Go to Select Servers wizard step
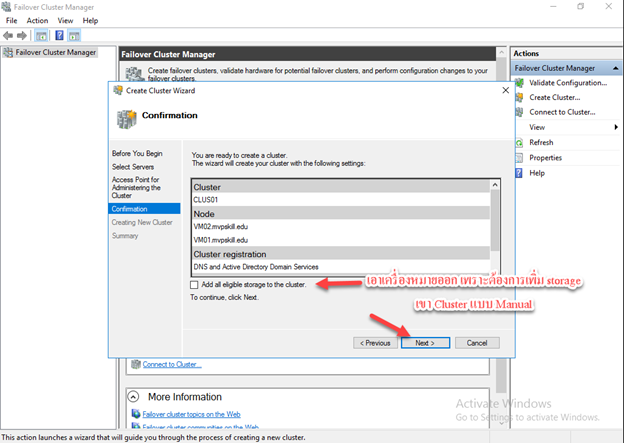Screen dimensions: 624x443 [133, 167]
